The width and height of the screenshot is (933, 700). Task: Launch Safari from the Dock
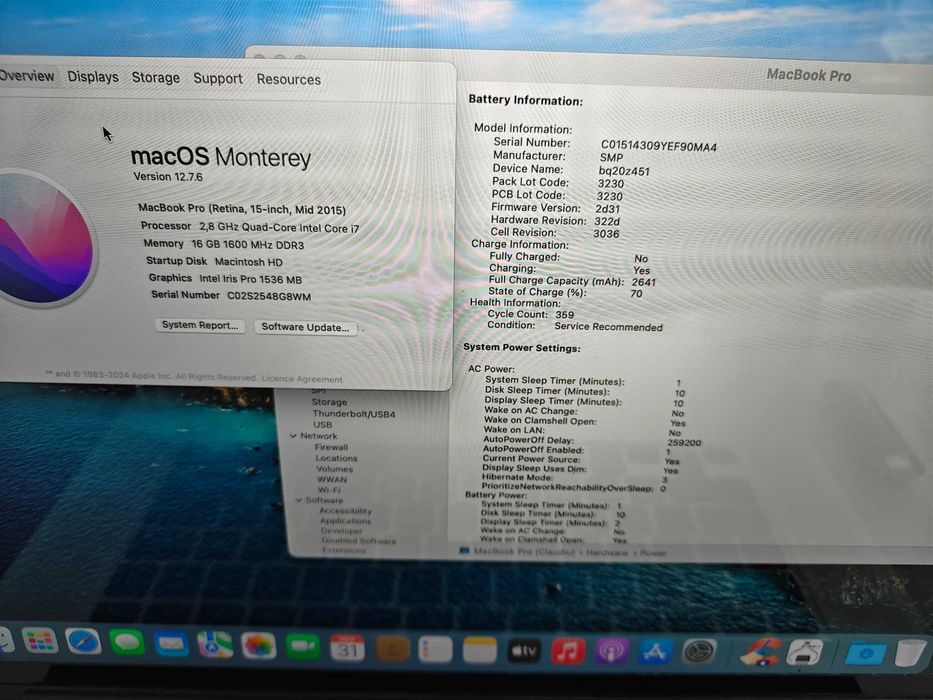tap(83, 642)
